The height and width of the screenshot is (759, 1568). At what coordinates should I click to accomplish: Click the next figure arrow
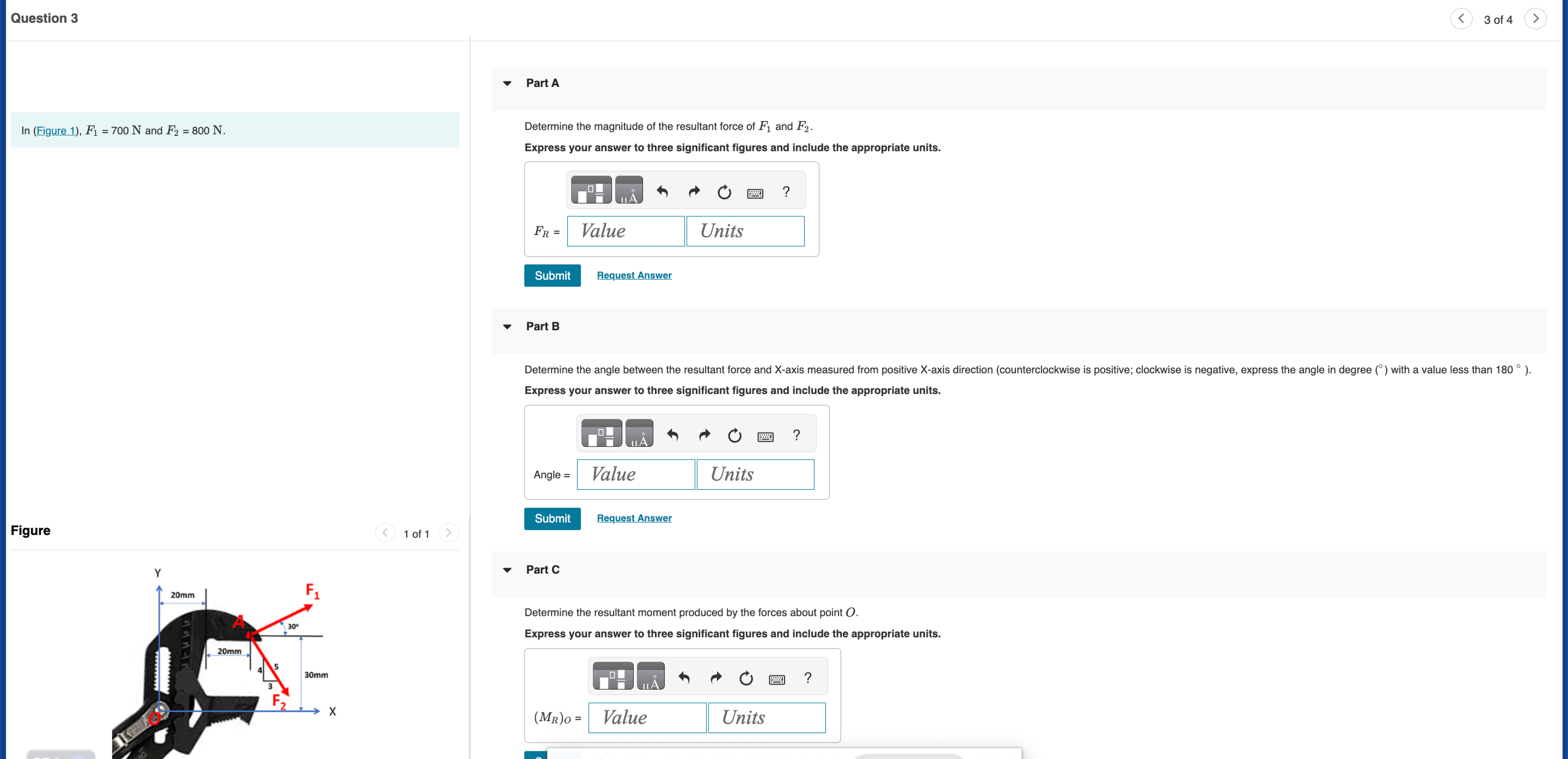448,533
